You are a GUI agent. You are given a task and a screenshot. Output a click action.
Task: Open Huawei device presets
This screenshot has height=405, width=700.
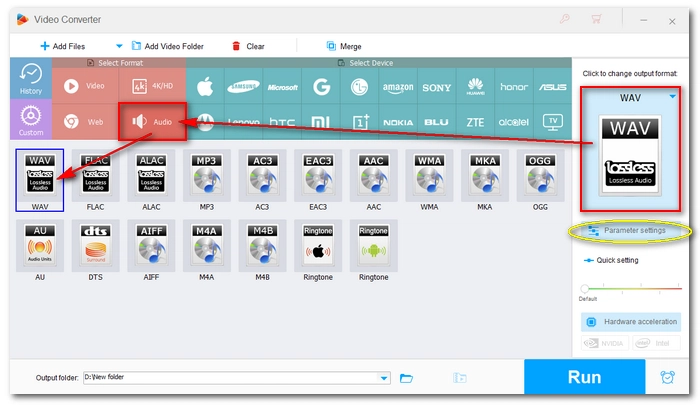(x=475, y=87)
